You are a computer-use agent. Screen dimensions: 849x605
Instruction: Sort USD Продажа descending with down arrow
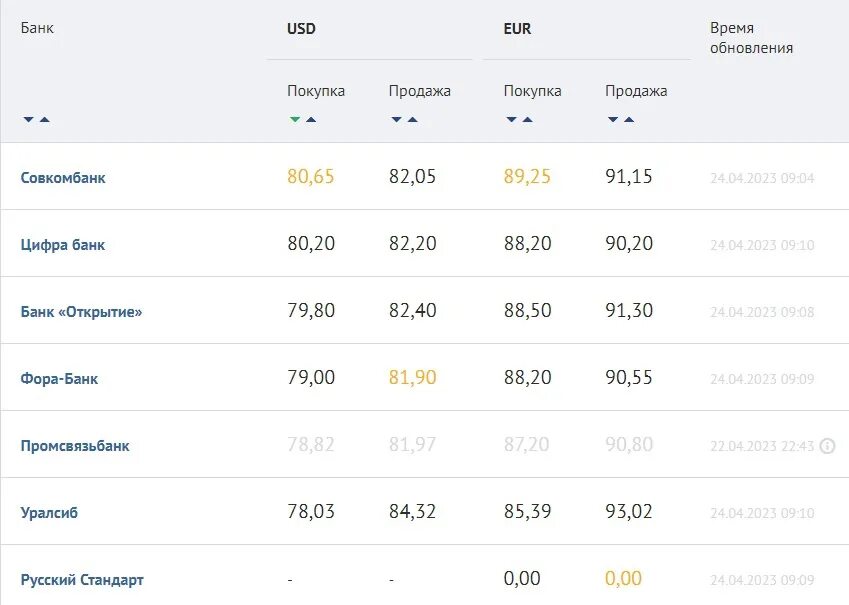click(x=397, y=120)
